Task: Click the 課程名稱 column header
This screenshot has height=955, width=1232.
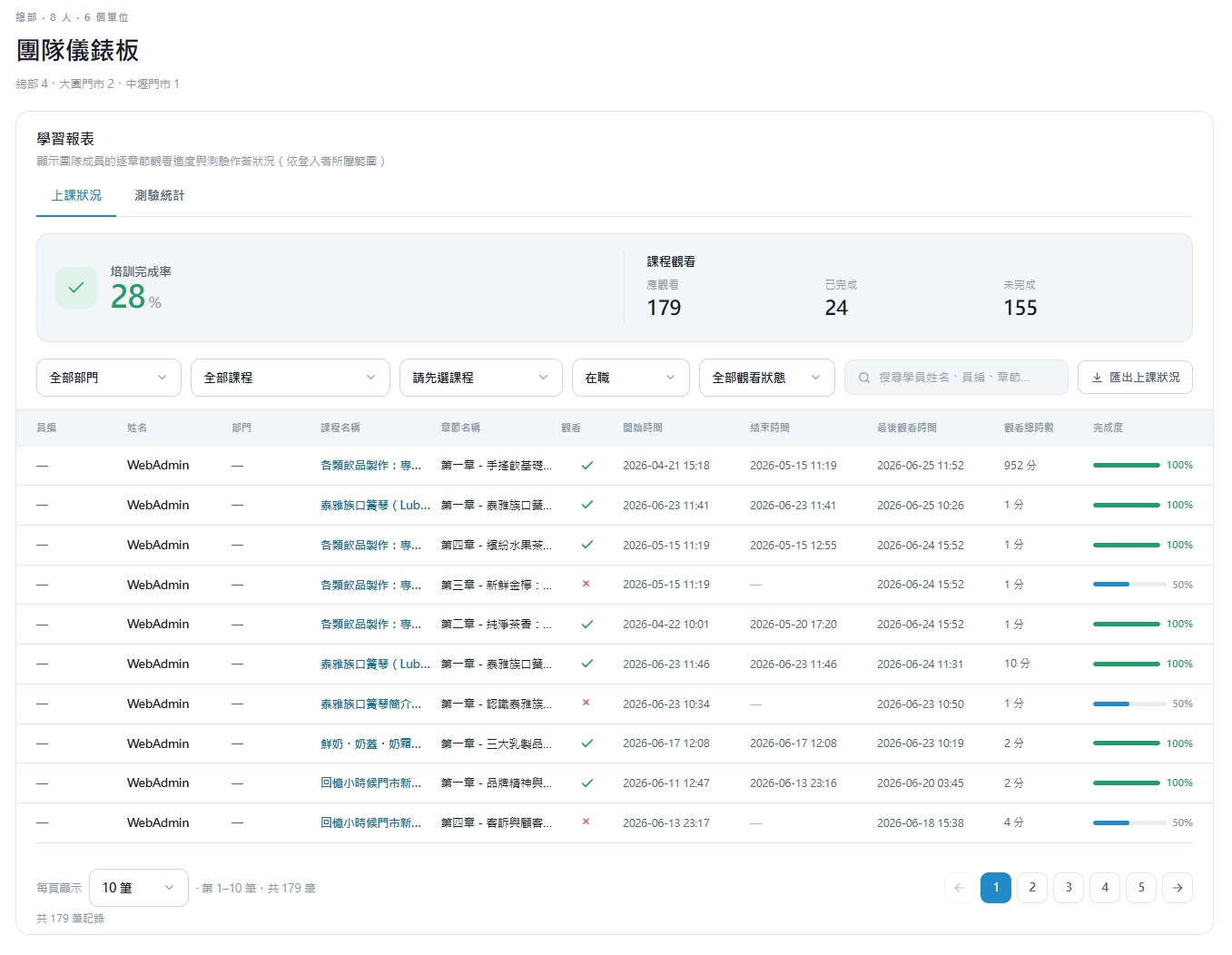Action: pos(340,428)
